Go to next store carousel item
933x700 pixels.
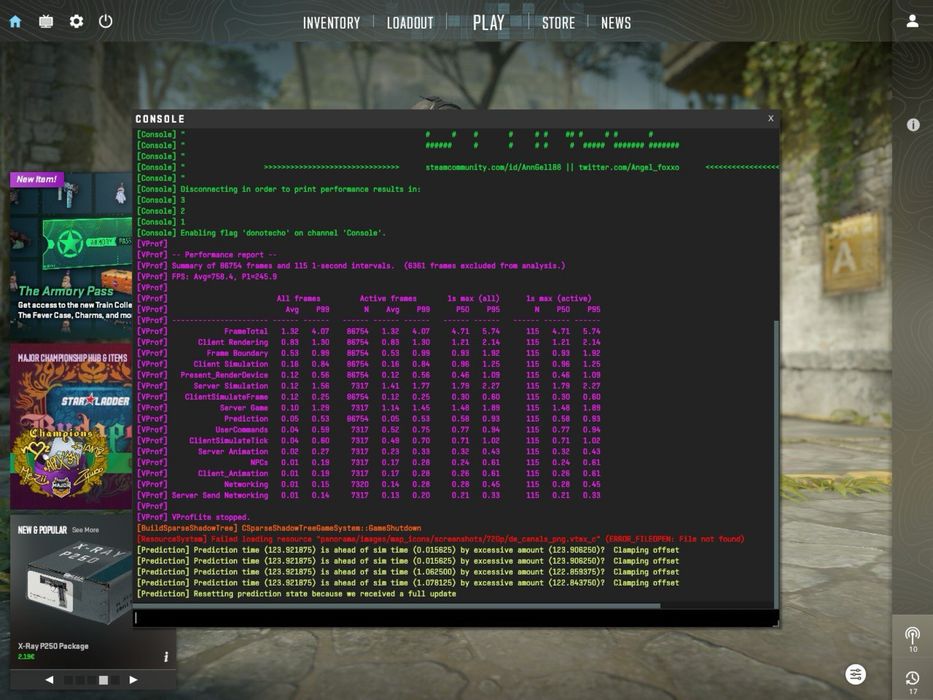[133, 679]
